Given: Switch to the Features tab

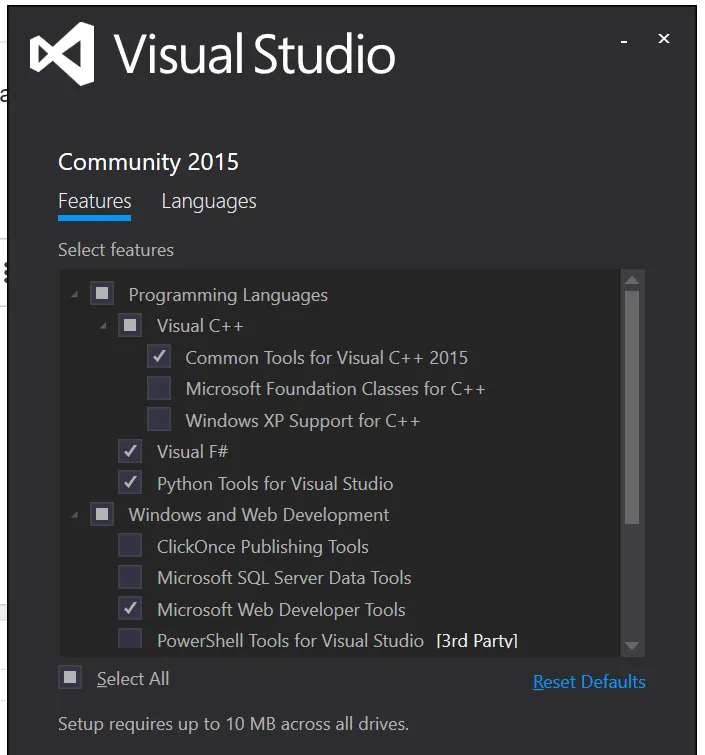Looking at the screenshot, I should click(94, 201).
